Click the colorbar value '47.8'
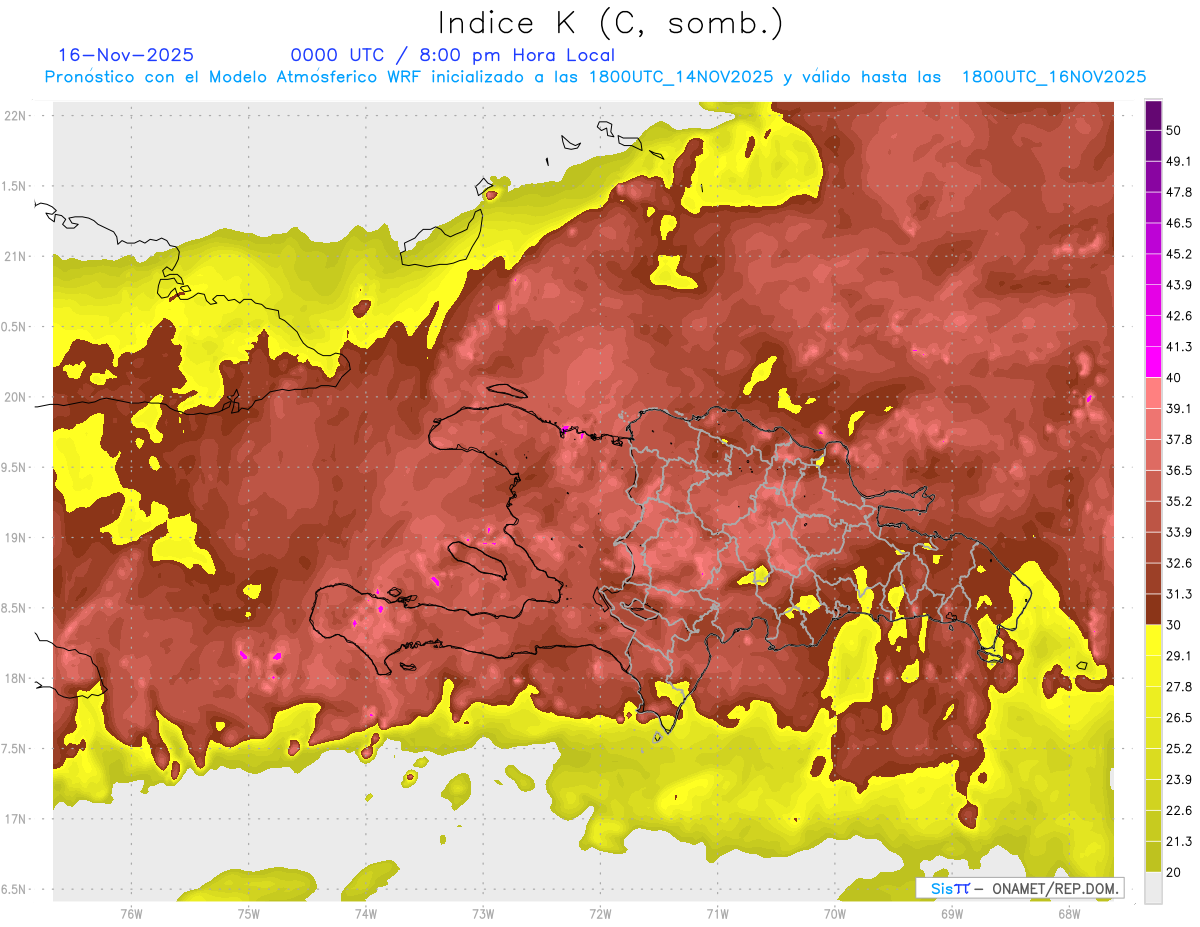This screenshot has height=927, width=1200. point(1179,192)
